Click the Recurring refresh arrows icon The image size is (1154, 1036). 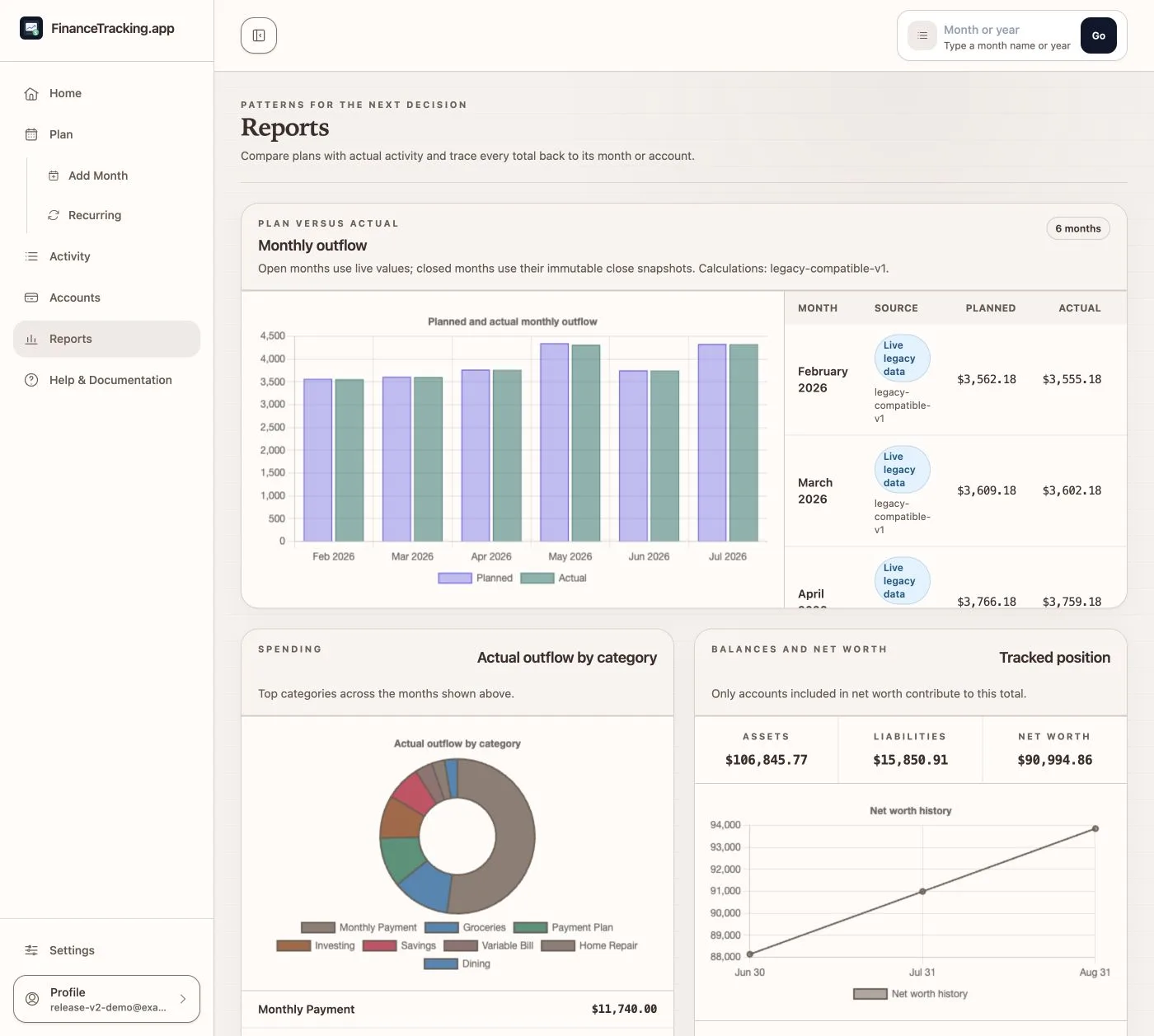click(x=54, y=215)
